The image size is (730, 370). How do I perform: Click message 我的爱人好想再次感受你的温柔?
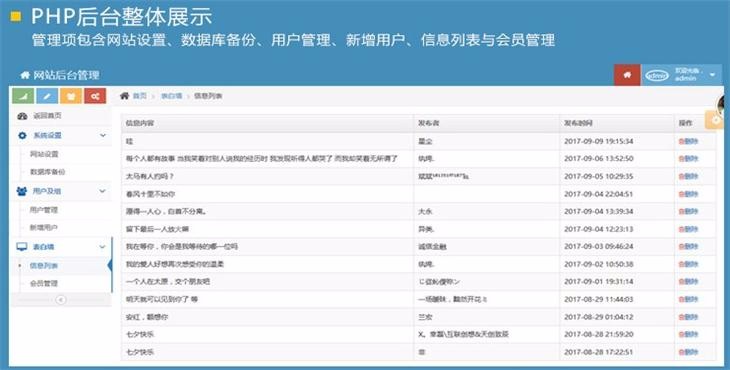(175, 264)
